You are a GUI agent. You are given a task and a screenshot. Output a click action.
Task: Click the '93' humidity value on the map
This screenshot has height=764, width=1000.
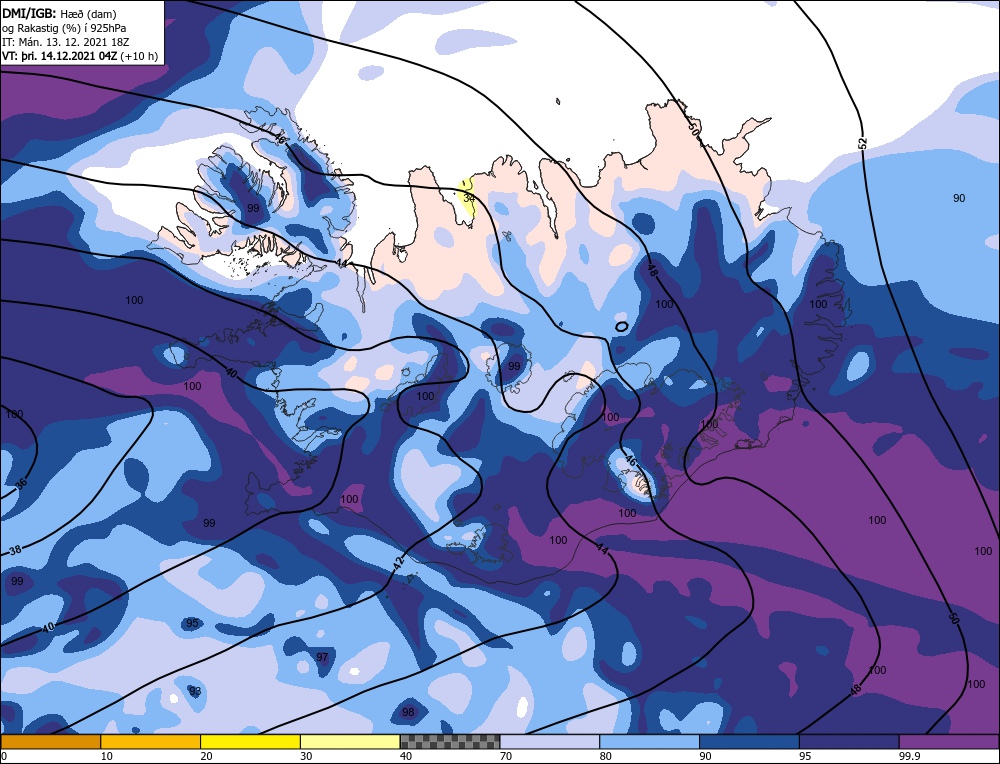(x=195, y=691)
